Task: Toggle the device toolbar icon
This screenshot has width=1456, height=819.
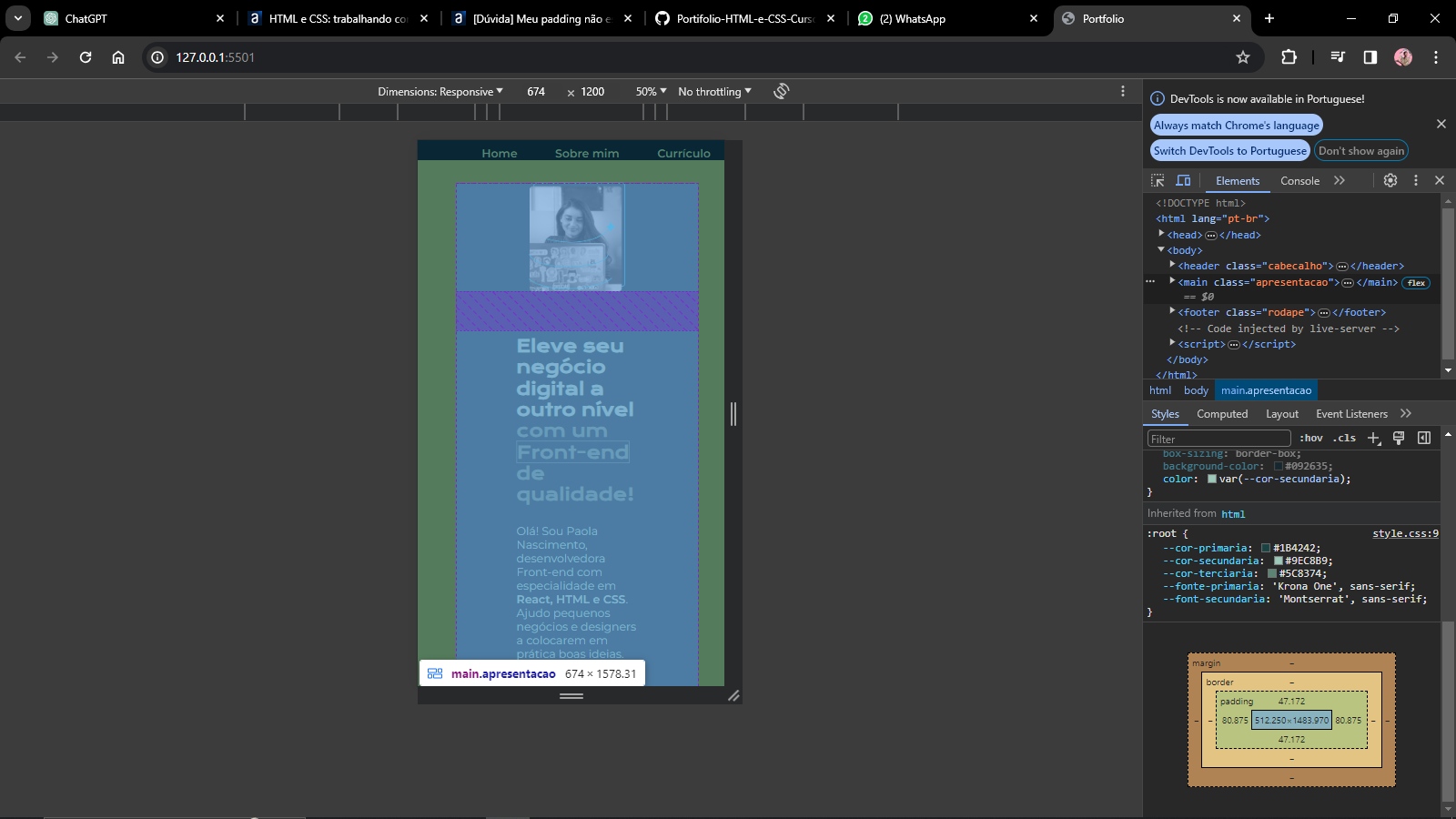Action: point(1183,180)
